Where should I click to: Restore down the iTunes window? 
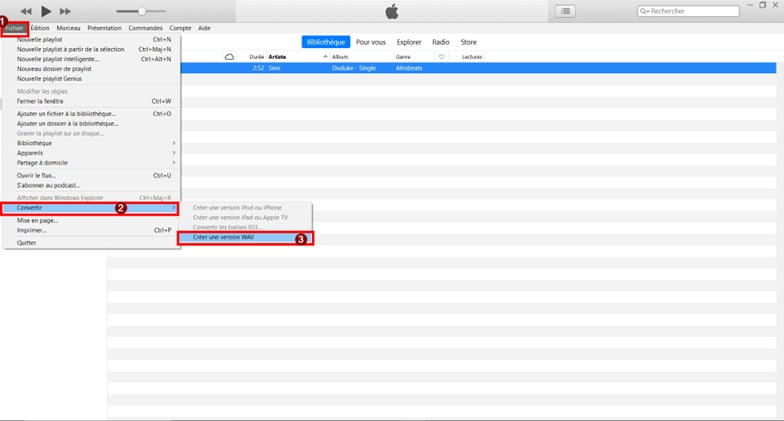pyautogui.click(x=762, y=5)
